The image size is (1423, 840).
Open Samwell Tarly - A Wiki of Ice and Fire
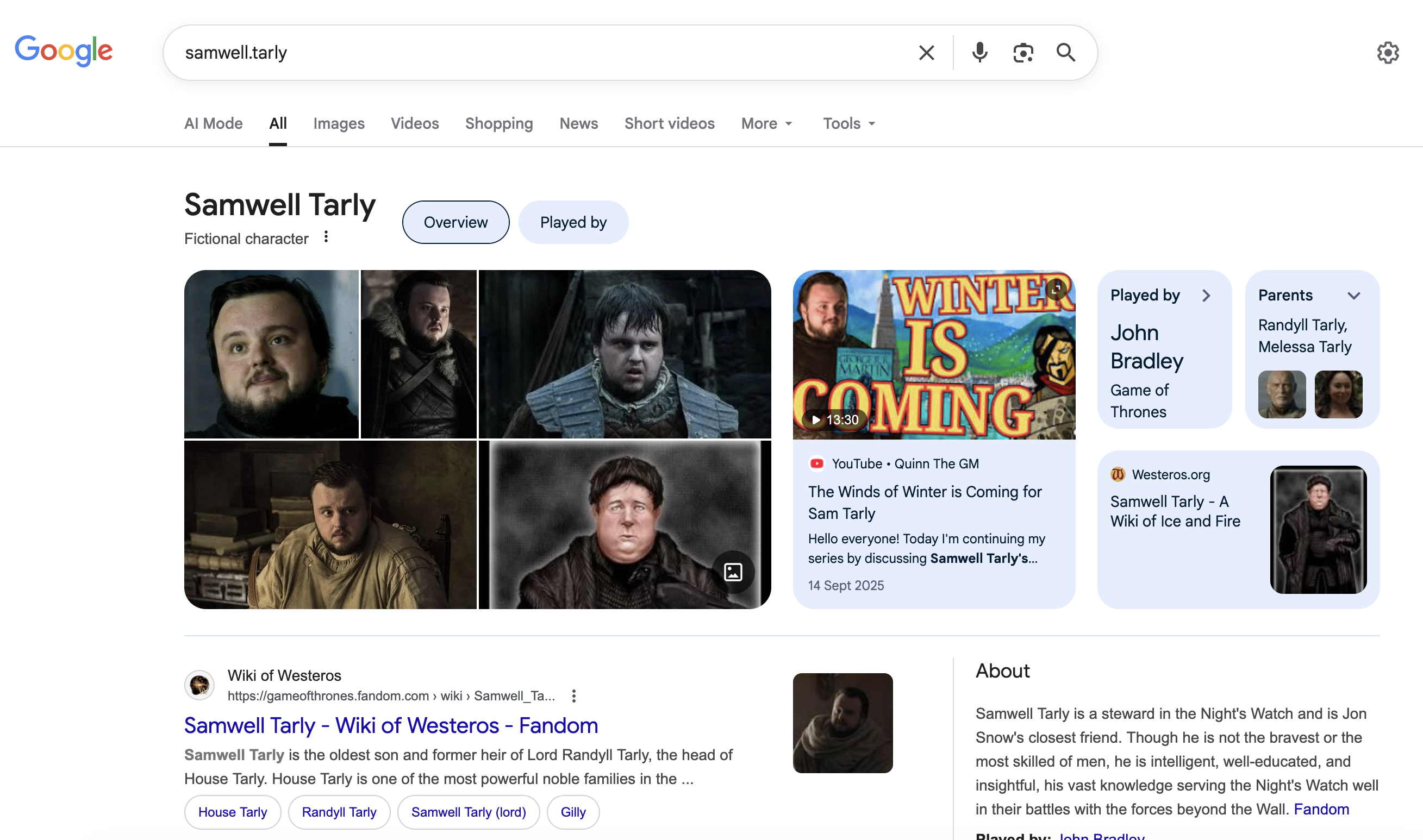tap(1176, 511)
